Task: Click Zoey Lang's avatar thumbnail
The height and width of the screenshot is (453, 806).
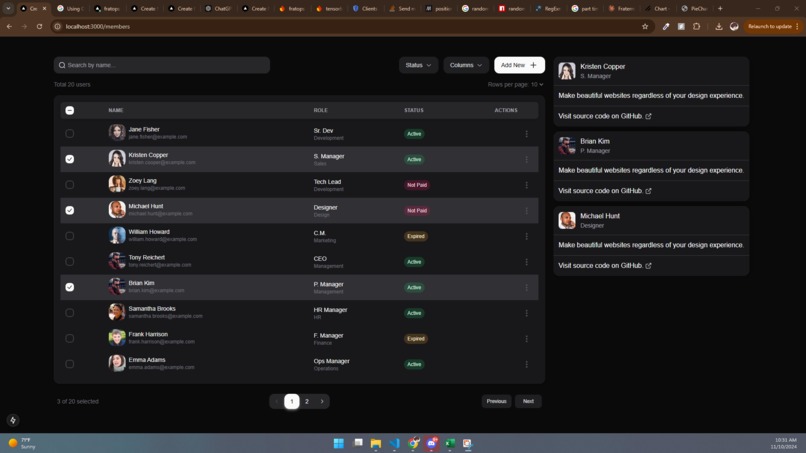Action: click(x=117, y=184)
